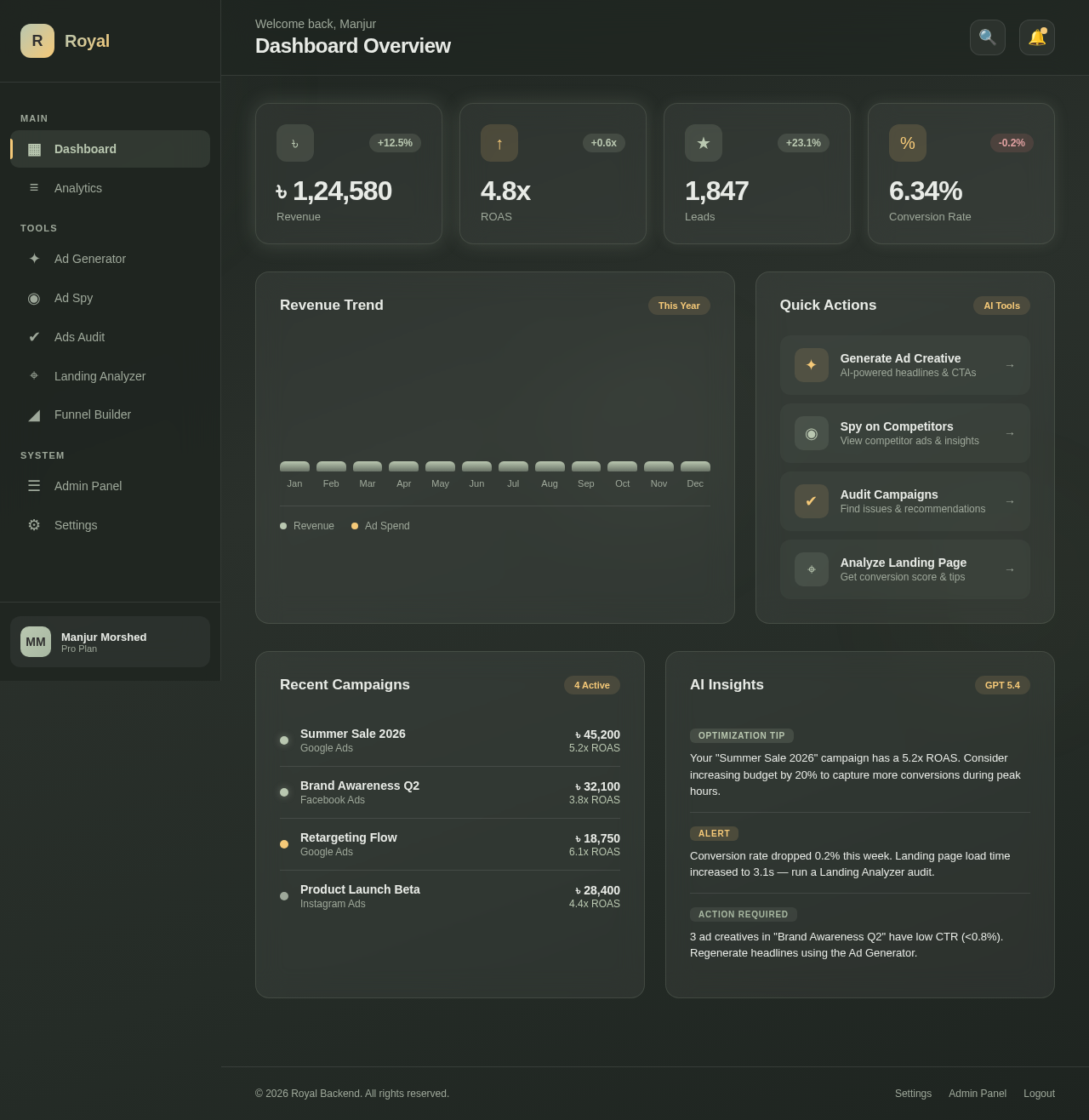
Task: Click the Analytics bars icon in sidebar
Action: point(34,188)
